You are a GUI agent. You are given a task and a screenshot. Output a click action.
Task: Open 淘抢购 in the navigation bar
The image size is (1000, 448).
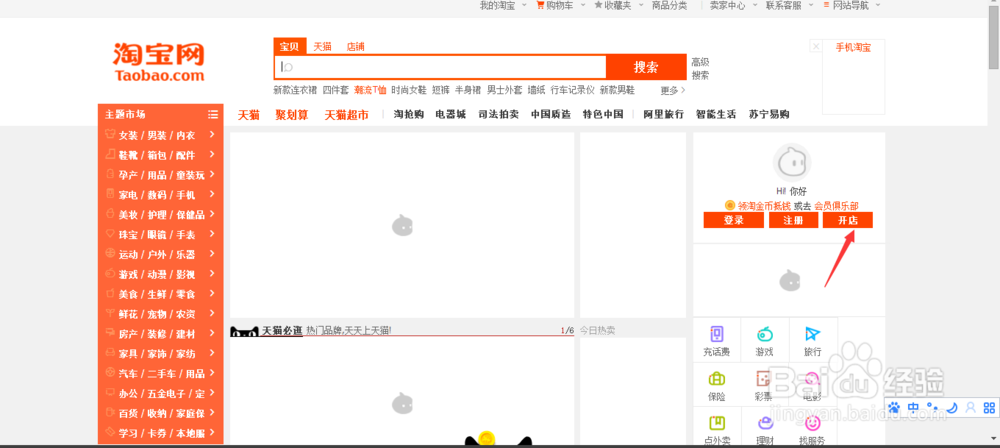pos(409,115)
